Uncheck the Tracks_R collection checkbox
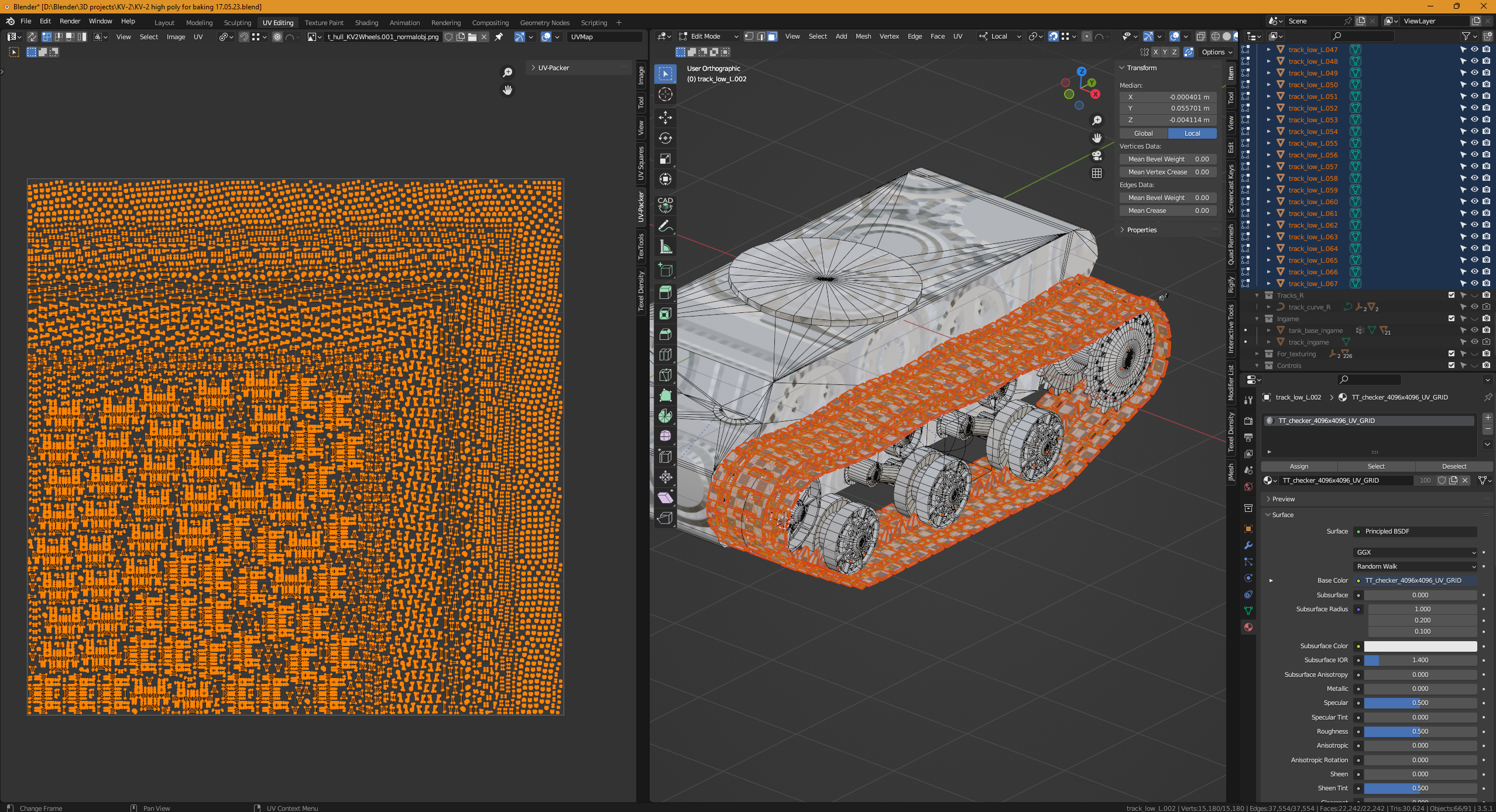Image resolution: width=1496 pixels, height=812 pixels. (1452, 295)
